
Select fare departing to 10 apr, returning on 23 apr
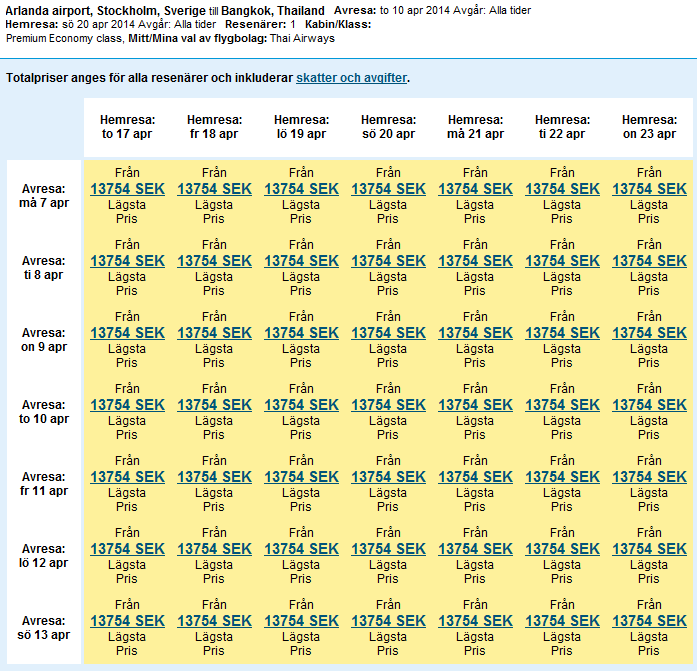click(649, 405)
